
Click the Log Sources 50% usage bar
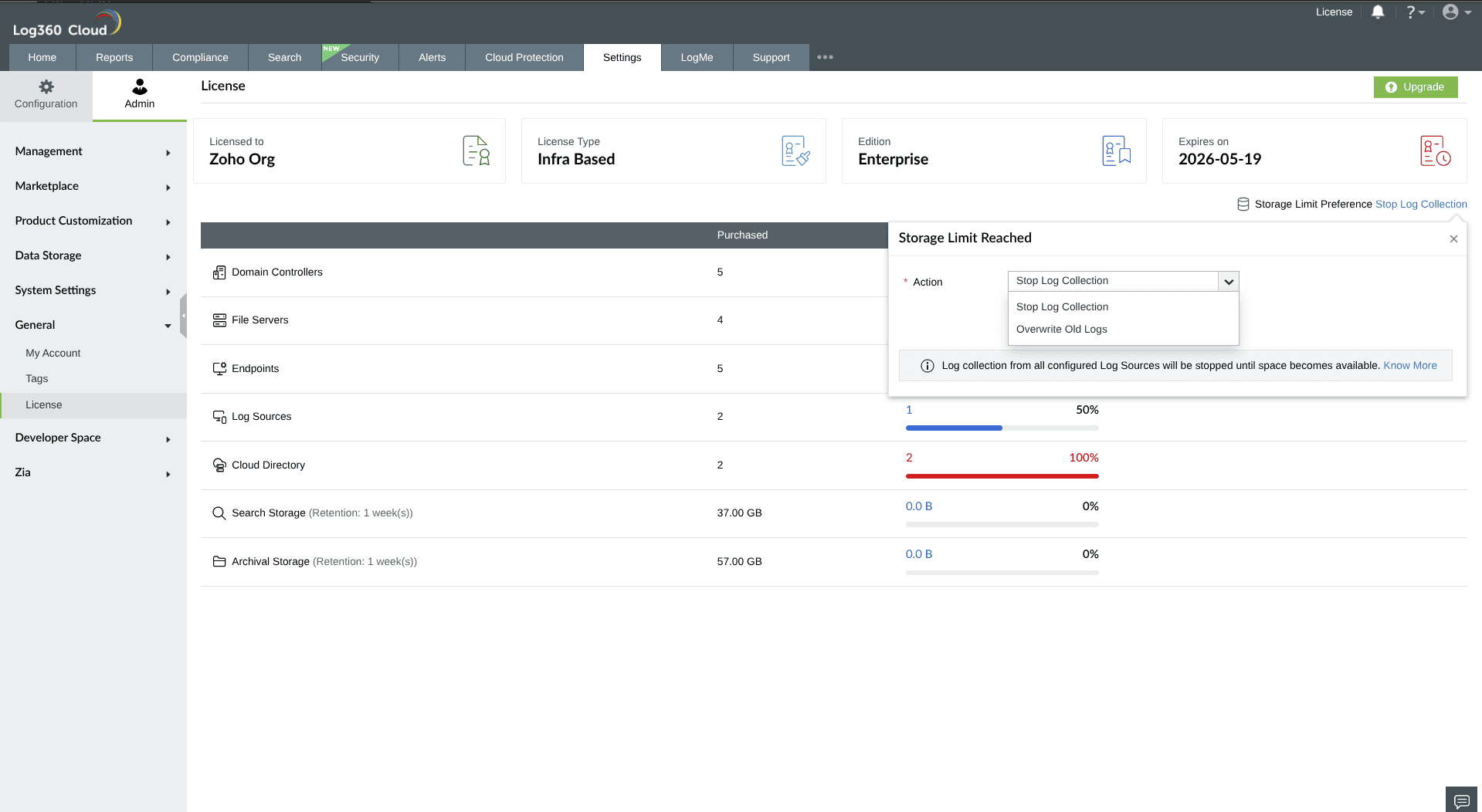(x=1002, y=428)
